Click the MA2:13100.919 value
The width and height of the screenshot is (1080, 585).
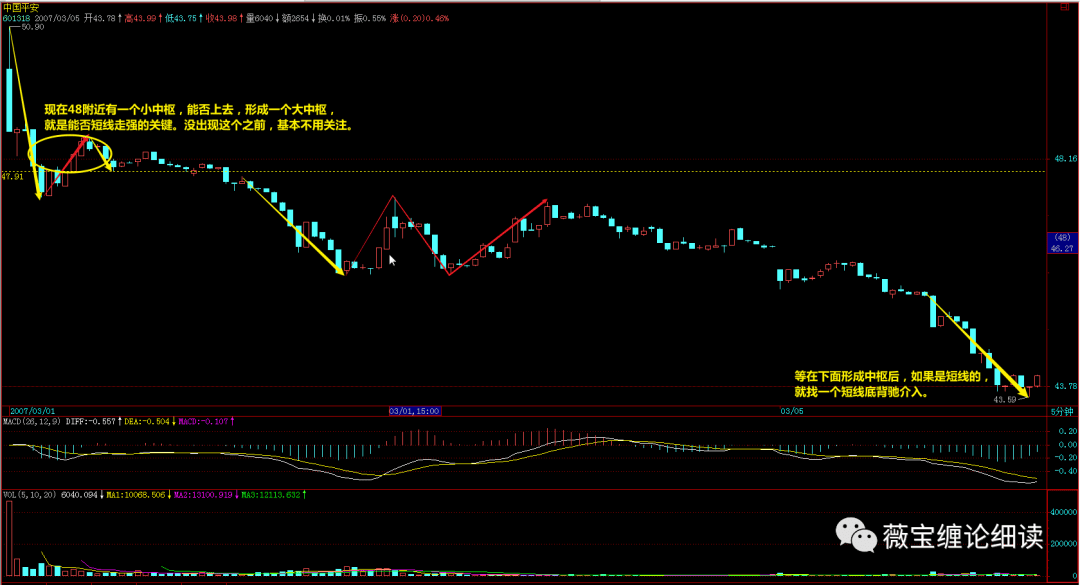coord(203,495)
